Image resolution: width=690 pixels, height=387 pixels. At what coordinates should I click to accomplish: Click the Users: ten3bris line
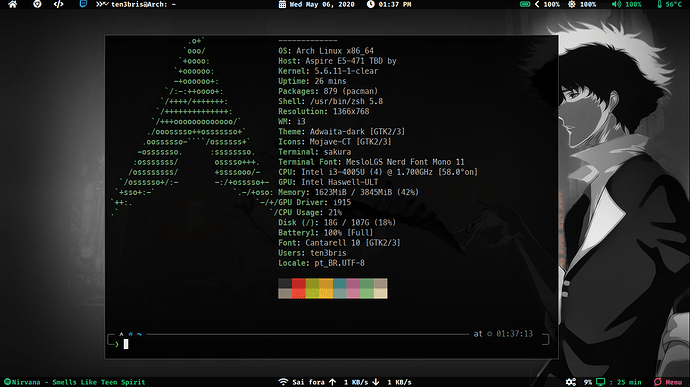[312, 254]
